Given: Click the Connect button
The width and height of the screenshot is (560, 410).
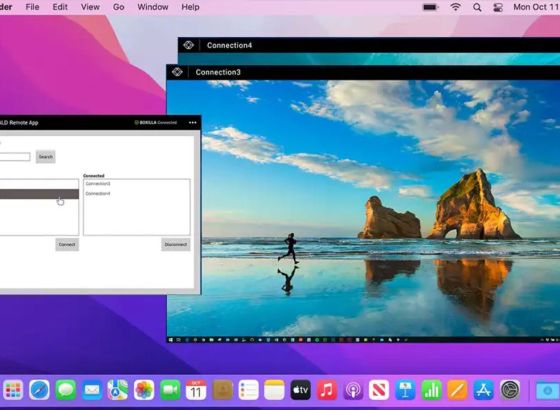Looking at the screenshot, I should point(67,245).
